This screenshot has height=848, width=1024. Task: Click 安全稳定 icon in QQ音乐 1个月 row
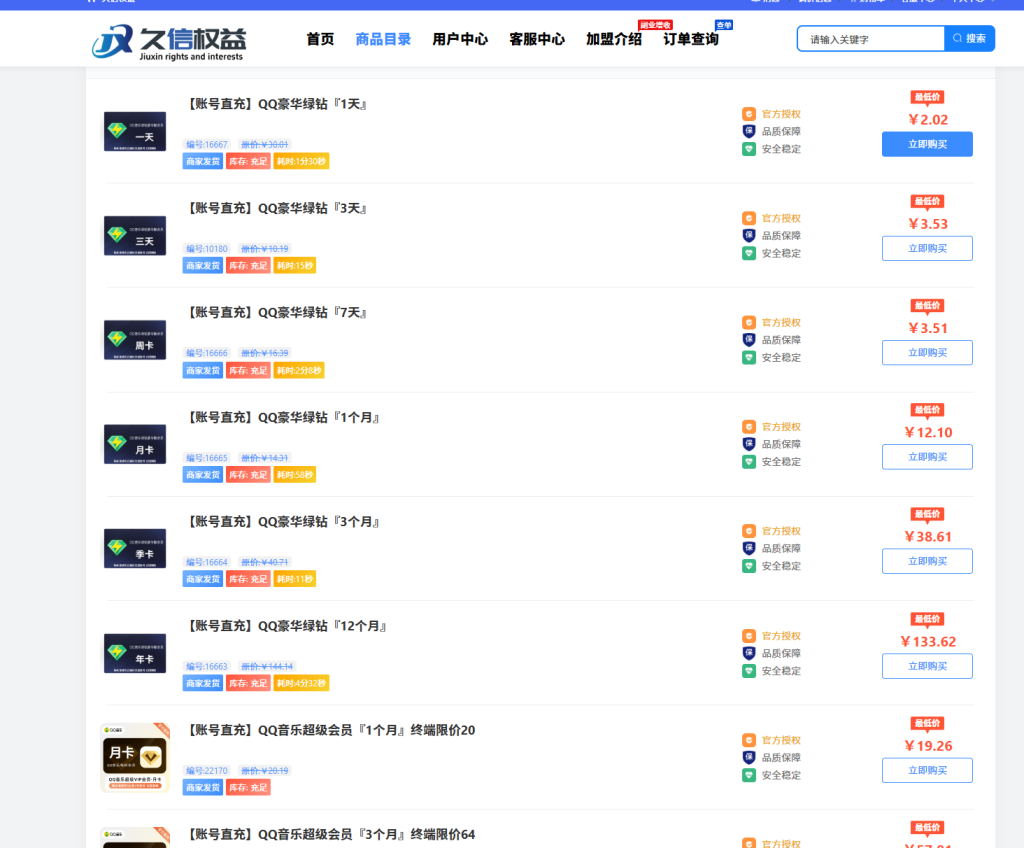[x=749, y=775]
